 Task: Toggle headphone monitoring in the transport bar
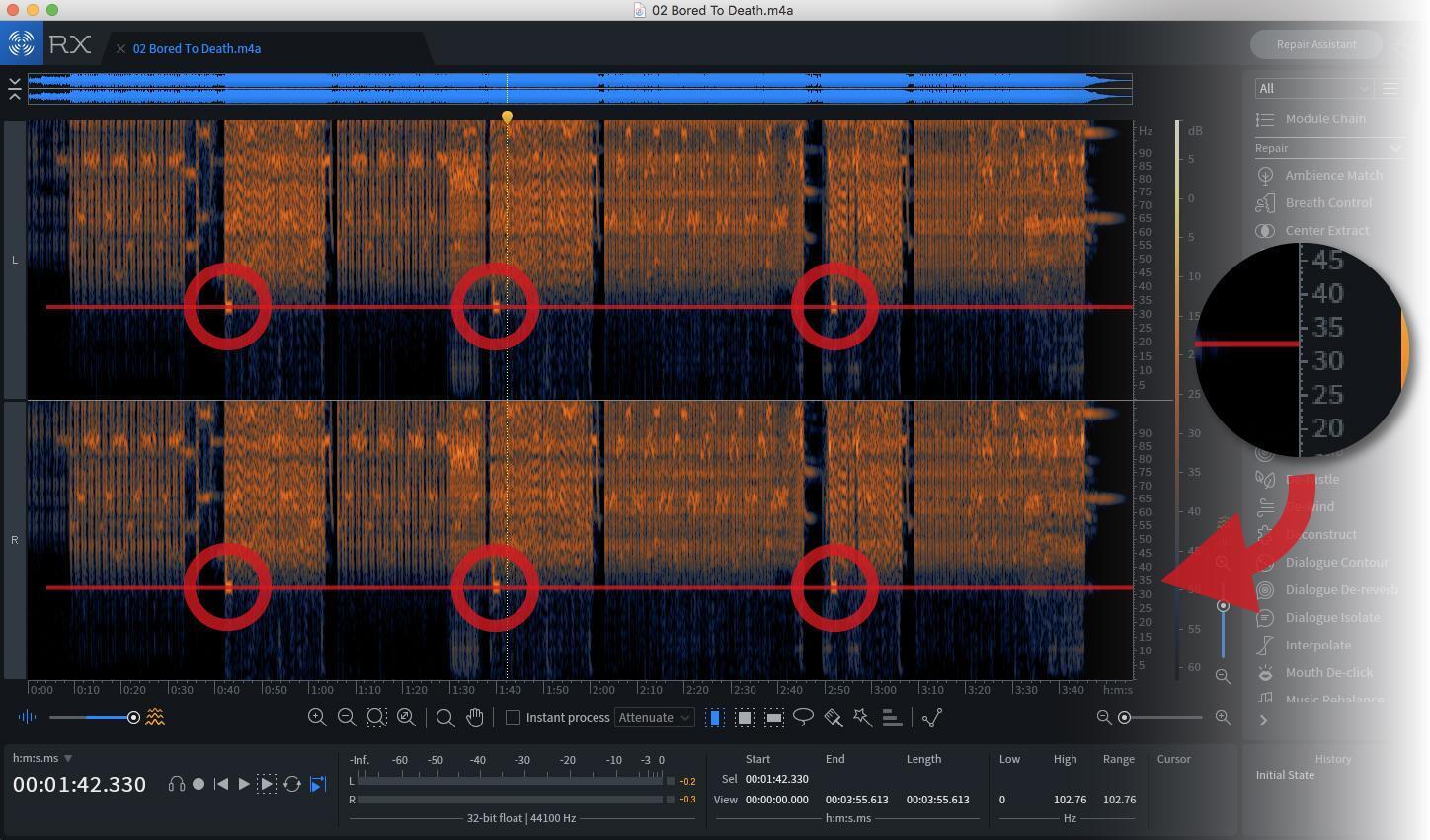(176, 784)
